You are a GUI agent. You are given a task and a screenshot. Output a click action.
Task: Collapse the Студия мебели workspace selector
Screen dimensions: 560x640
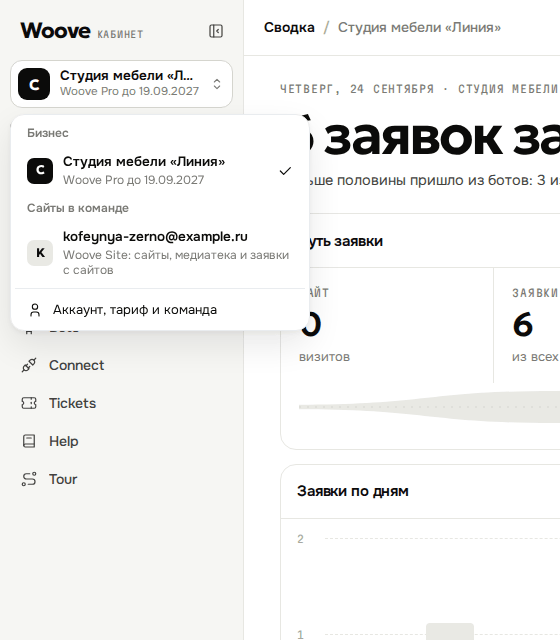tap(122, 84)
